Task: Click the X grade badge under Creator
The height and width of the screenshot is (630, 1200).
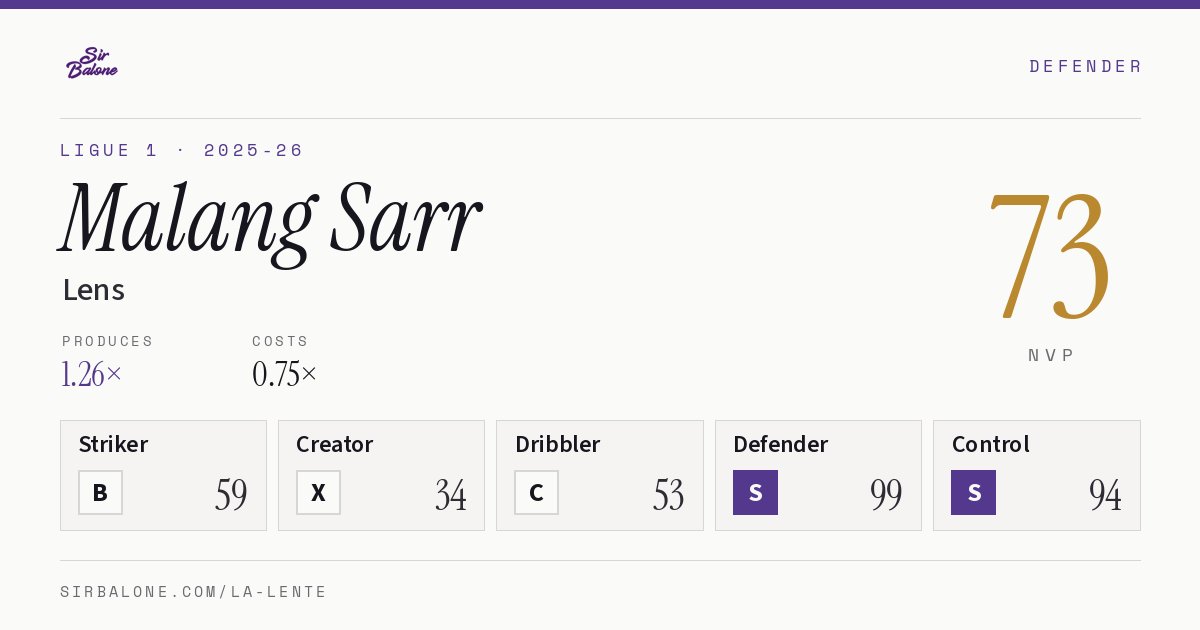Action: point(318,492)
